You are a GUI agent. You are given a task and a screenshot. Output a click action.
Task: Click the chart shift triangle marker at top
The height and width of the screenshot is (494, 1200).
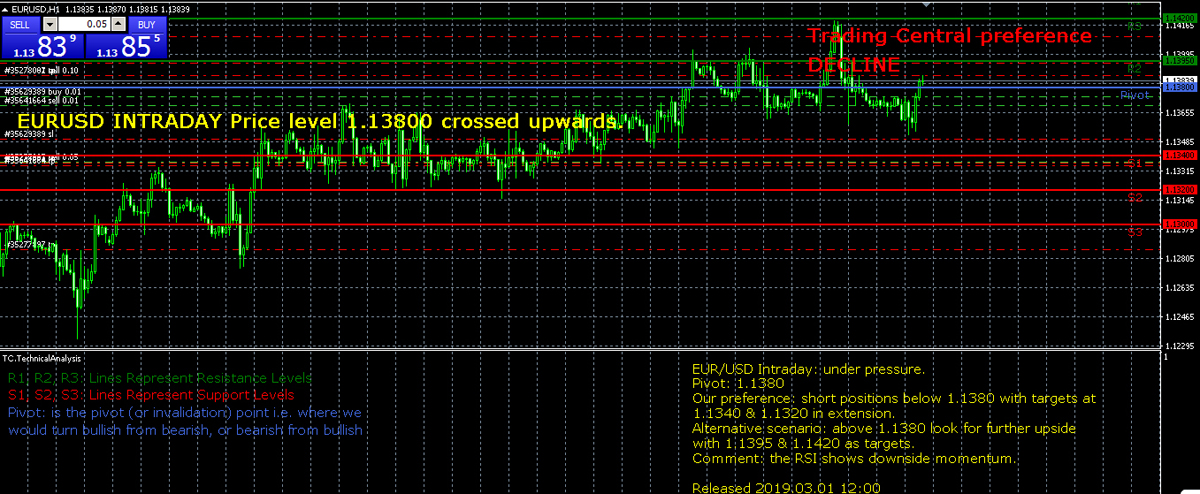[x=926, y=5]
